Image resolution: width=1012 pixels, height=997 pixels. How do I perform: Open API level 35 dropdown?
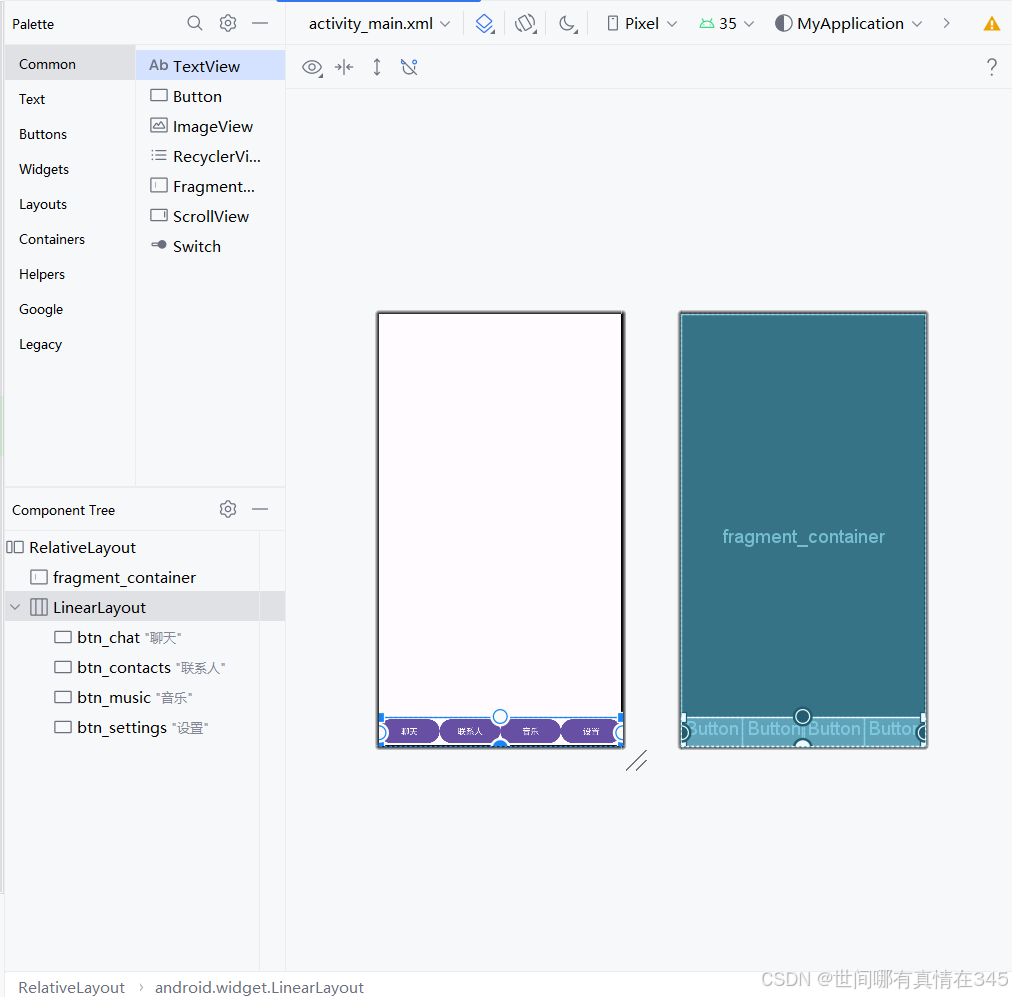727,24
